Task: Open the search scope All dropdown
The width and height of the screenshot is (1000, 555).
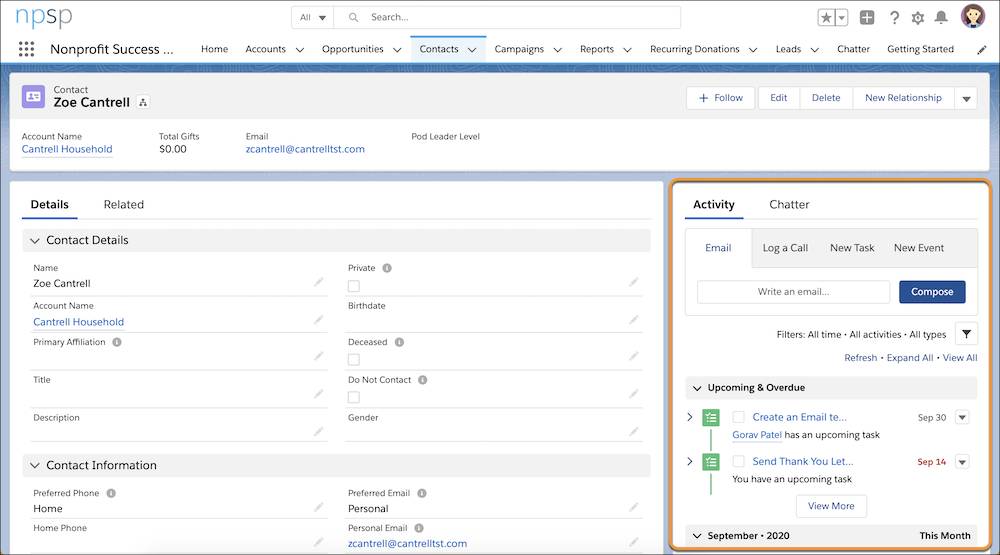Action: 312,18
